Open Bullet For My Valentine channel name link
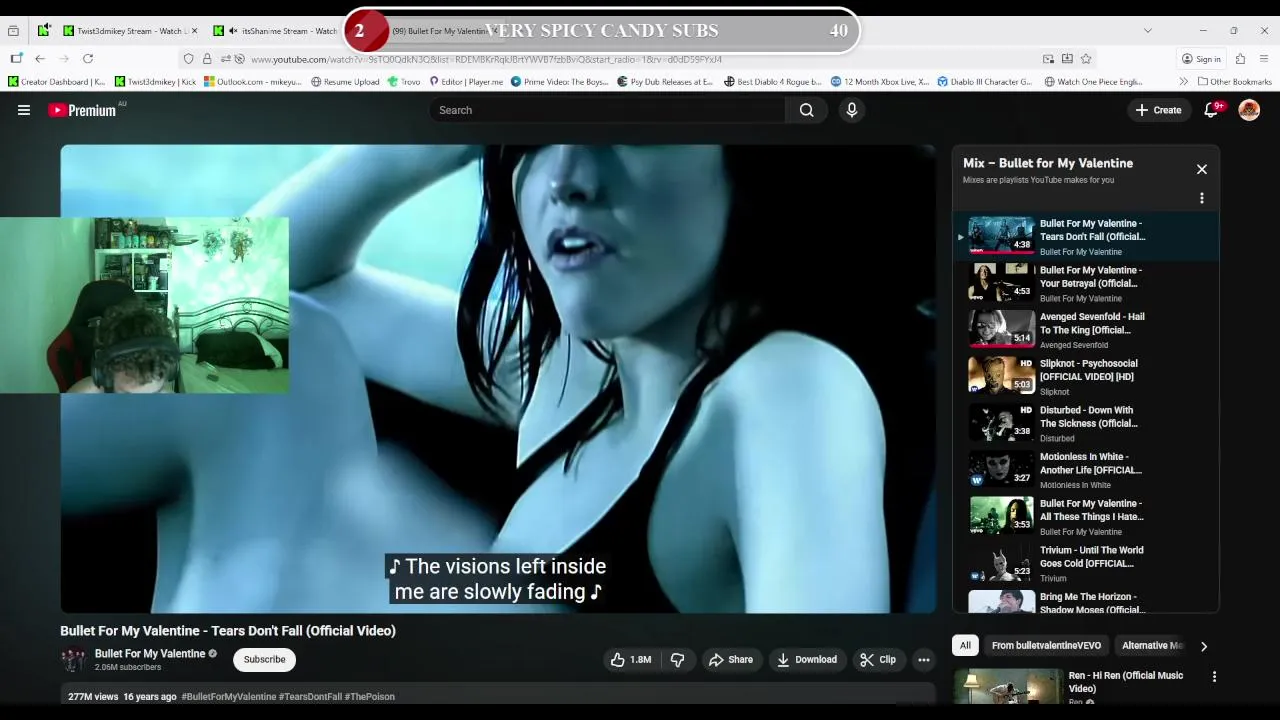The height and width of the screenshot is (720, 1280). 150,654
